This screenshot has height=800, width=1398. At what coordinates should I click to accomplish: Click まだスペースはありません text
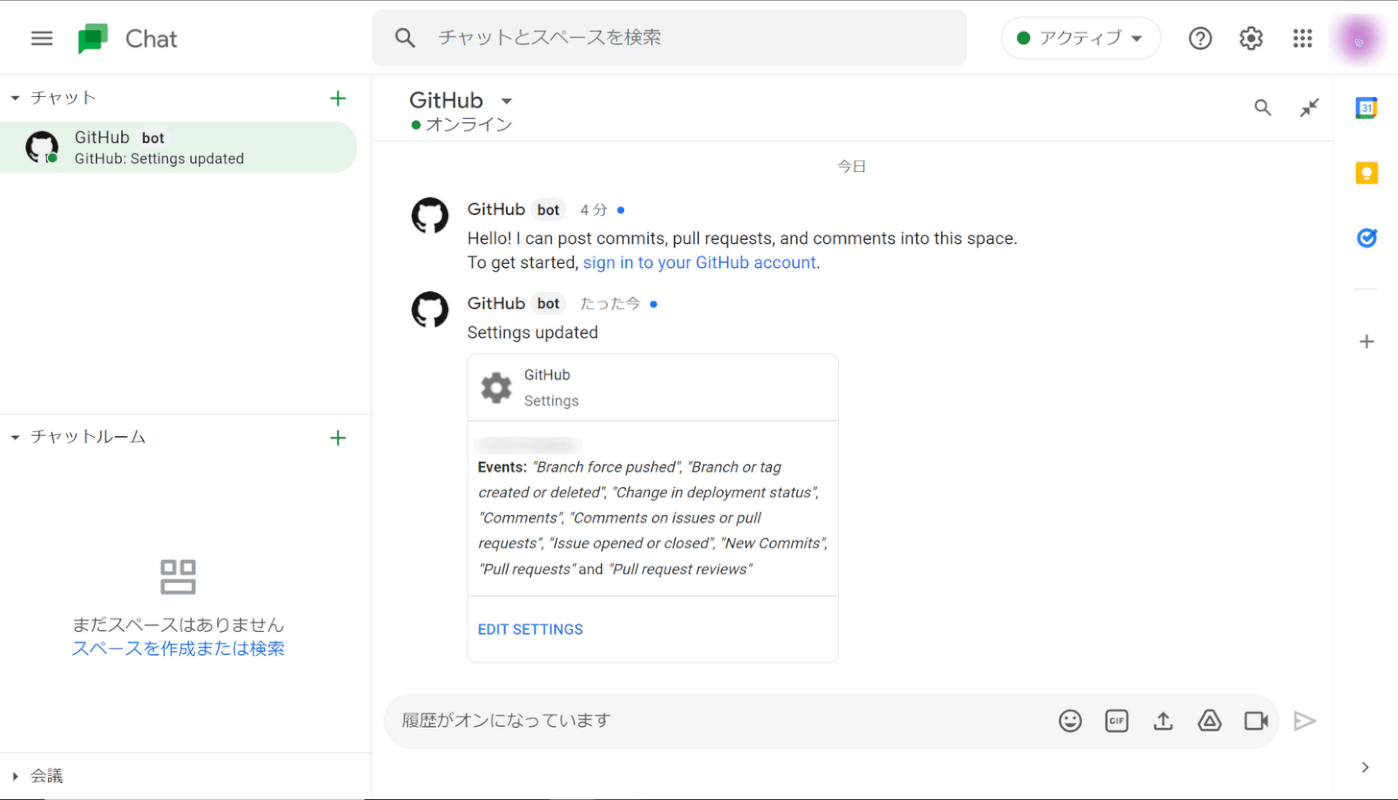(178, 625)
